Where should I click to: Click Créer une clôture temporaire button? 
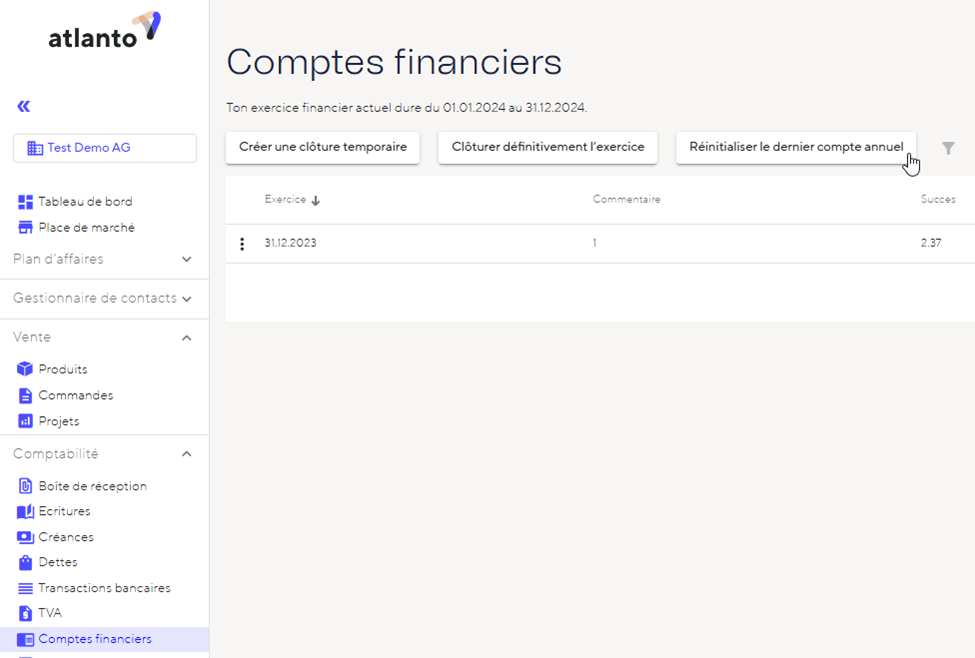click(x=322, y=147)
